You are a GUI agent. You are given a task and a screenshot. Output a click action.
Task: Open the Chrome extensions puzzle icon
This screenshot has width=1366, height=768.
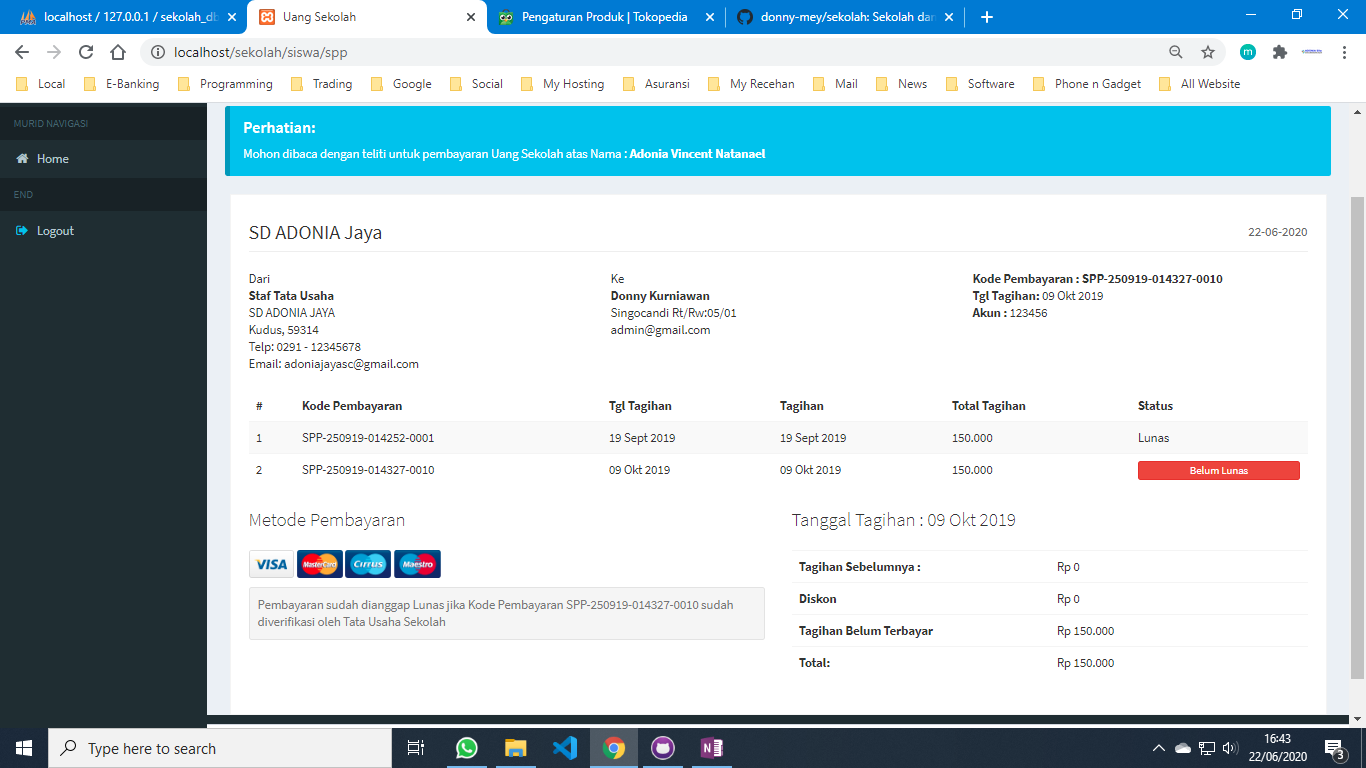[x=1279, y=52]
